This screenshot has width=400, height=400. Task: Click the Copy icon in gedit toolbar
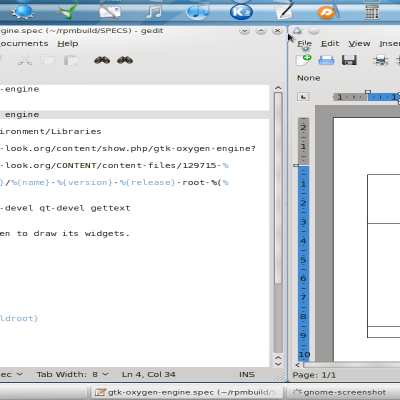pyautogui.click(x=48, y=60)
